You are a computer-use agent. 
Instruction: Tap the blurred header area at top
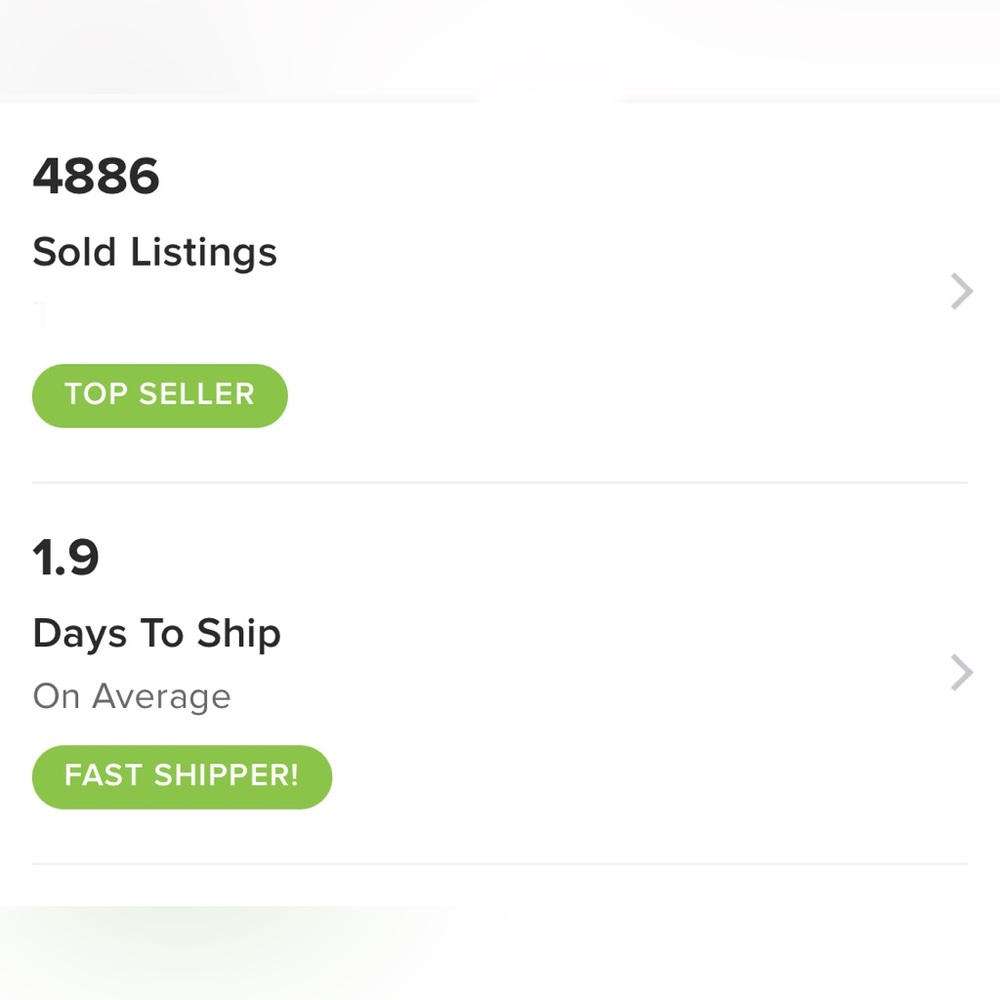tap(500, 50)
